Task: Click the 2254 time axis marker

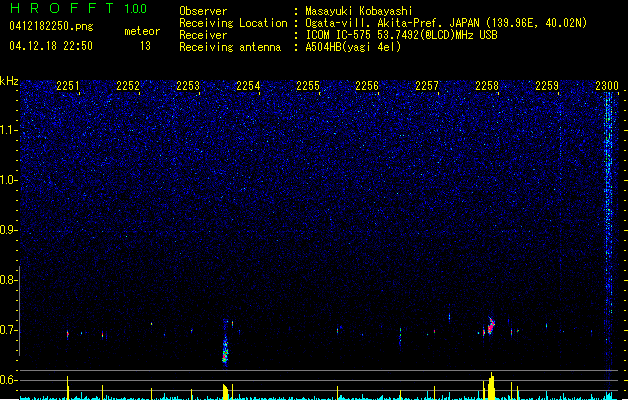Action: (248, 86)
